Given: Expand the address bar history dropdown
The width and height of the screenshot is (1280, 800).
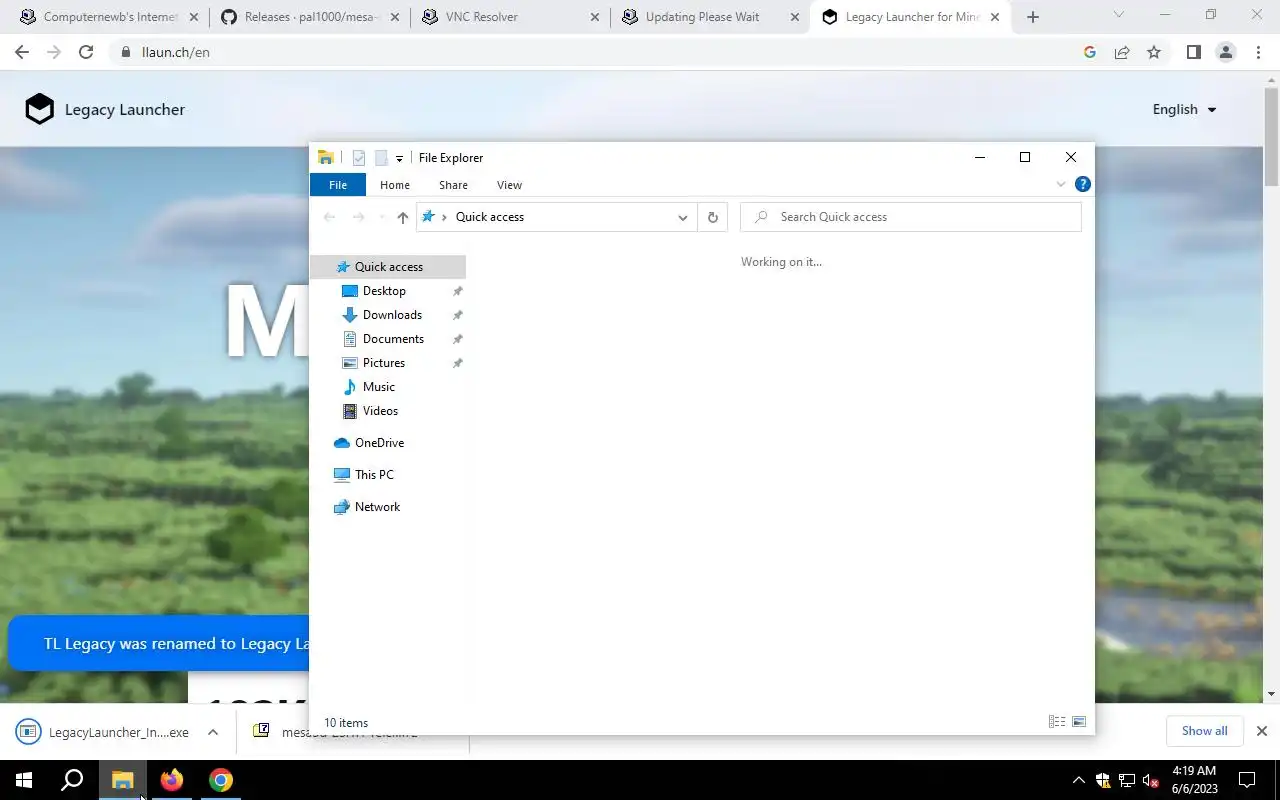Looking at the screenshot, I should click(683, 217).
